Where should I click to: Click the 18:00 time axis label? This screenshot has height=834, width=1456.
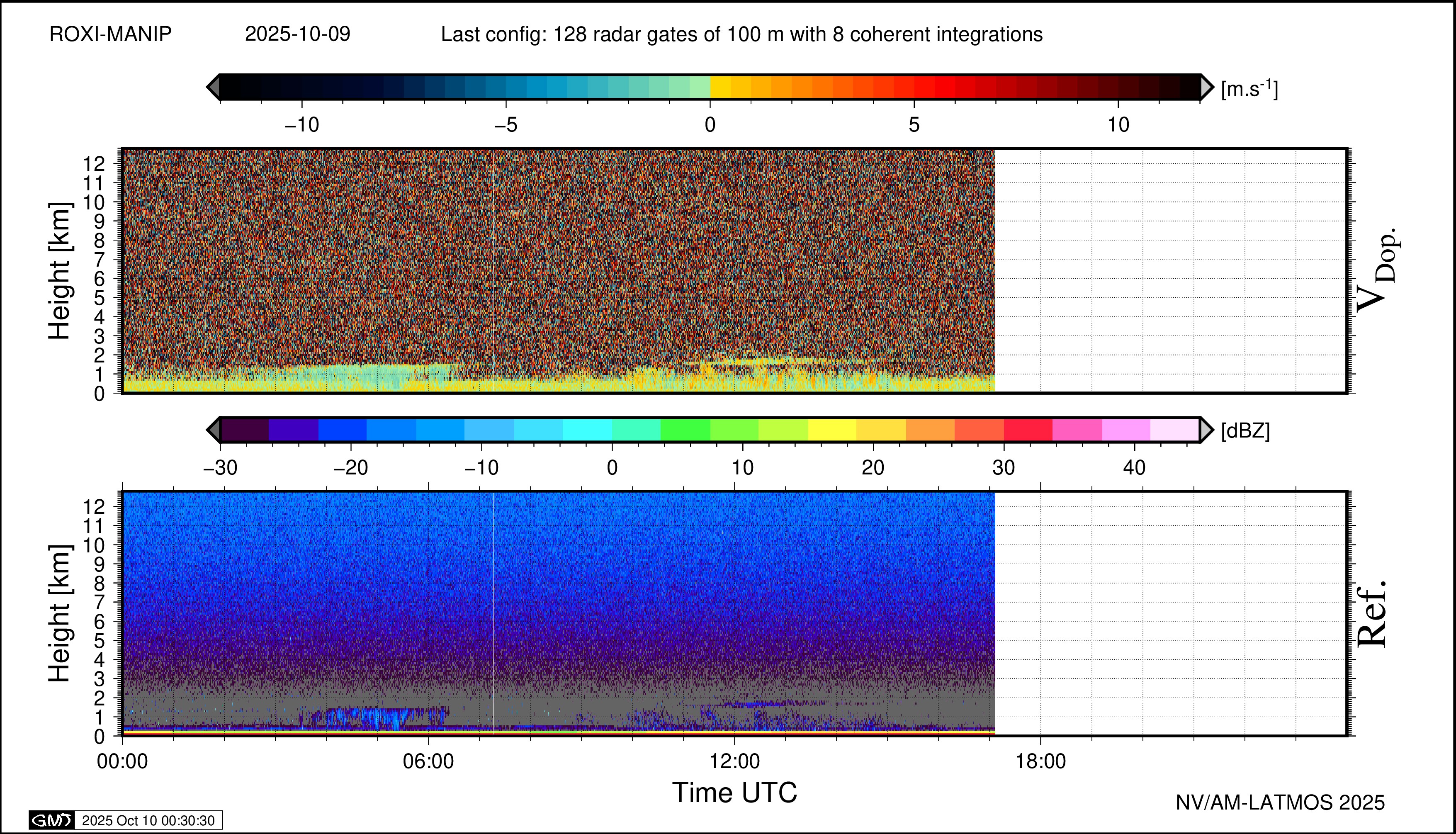tap(1041, 761)
